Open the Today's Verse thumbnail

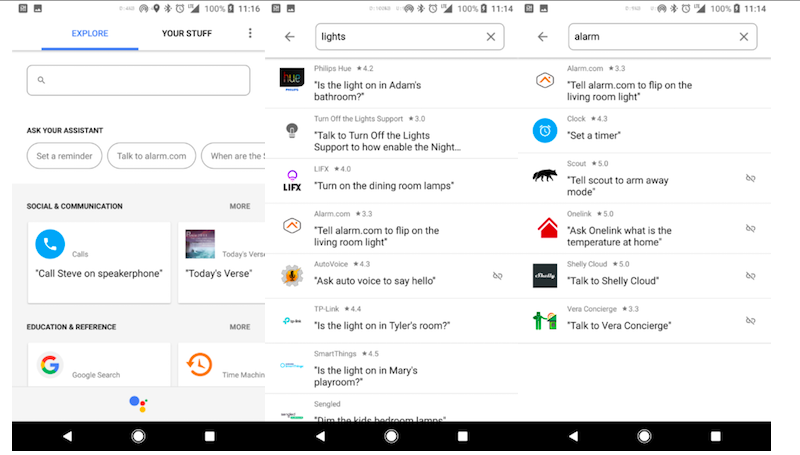point(200,244)
